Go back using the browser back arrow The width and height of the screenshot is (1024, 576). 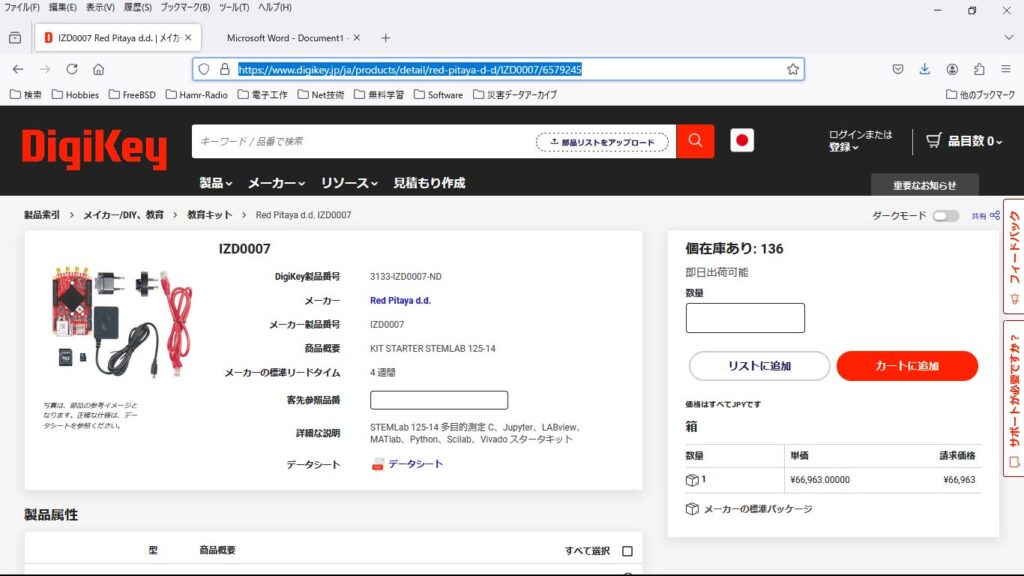(18, 69)
